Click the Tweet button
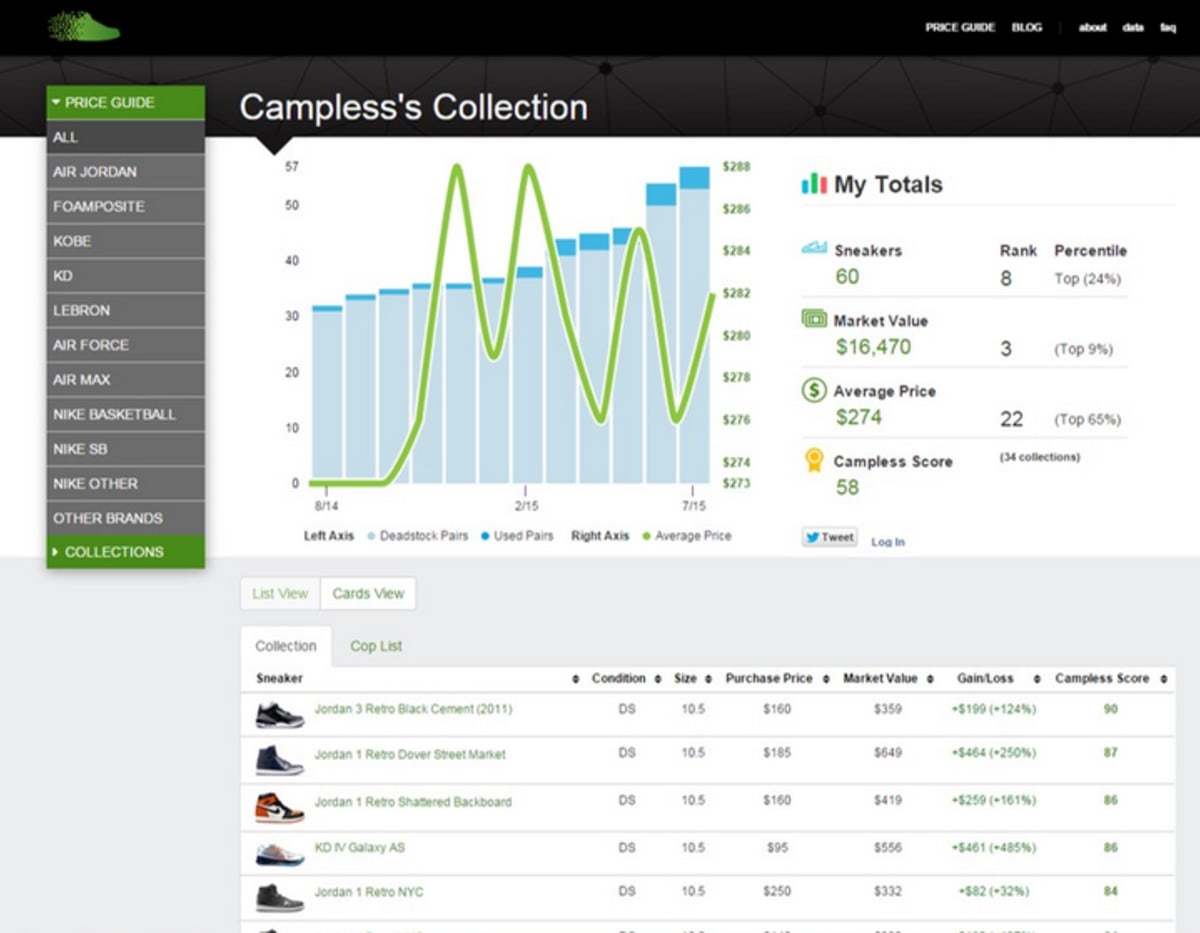 pyautogui.click(x=829, y=537)
